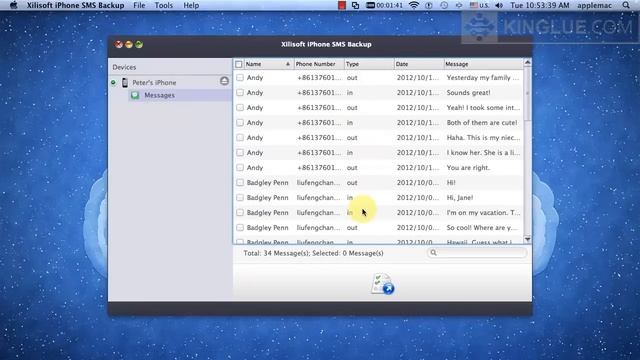Click 'Total: 34 Message(s)' status text
Image resolution: width=640 pixels, height=360 pixels.
(x=276, y=253)
